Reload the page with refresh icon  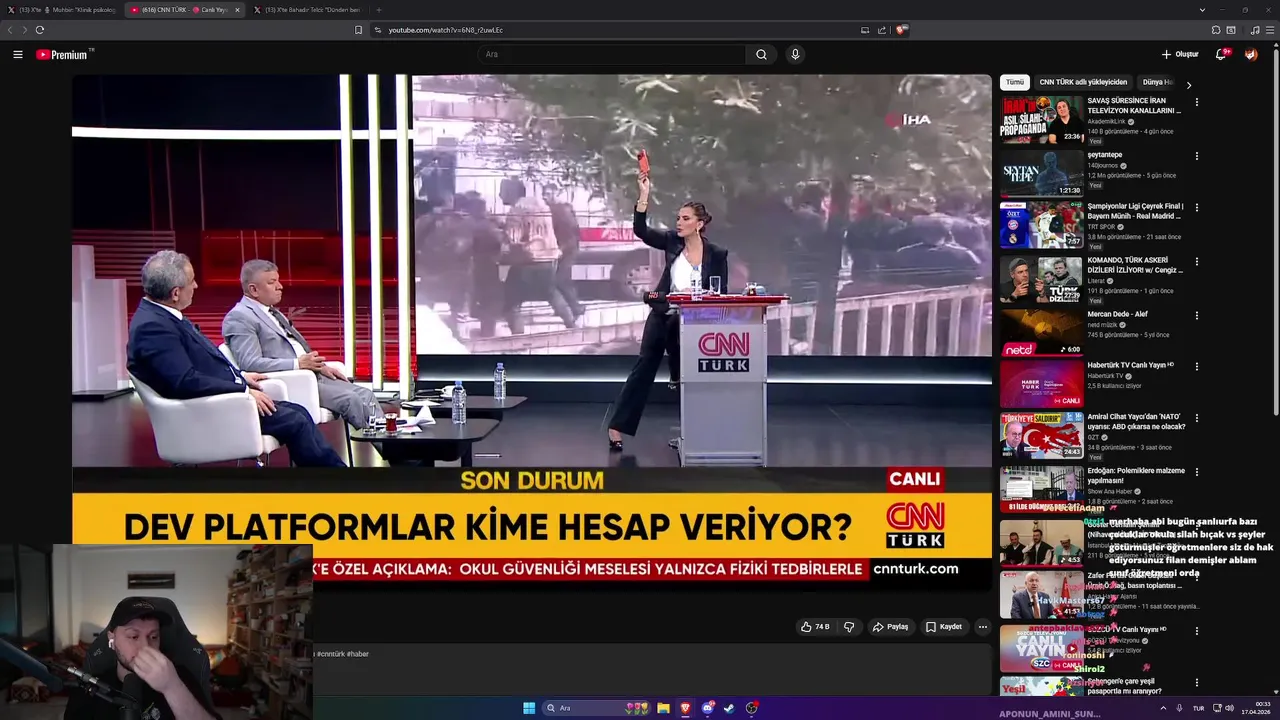point(39,30)
